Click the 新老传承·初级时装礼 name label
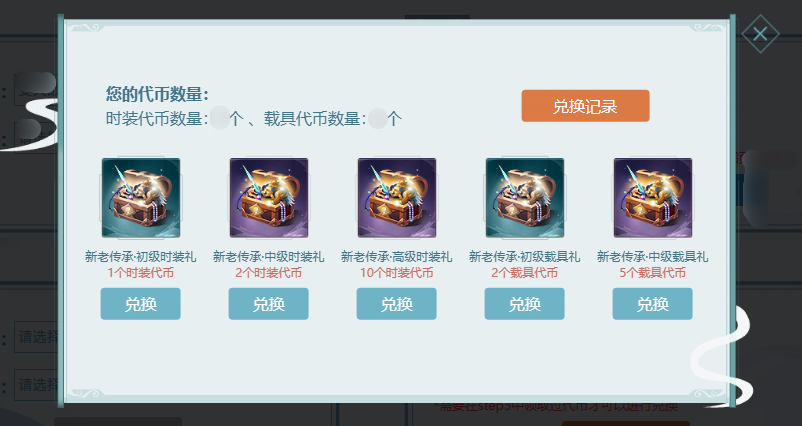 [141, 257]
